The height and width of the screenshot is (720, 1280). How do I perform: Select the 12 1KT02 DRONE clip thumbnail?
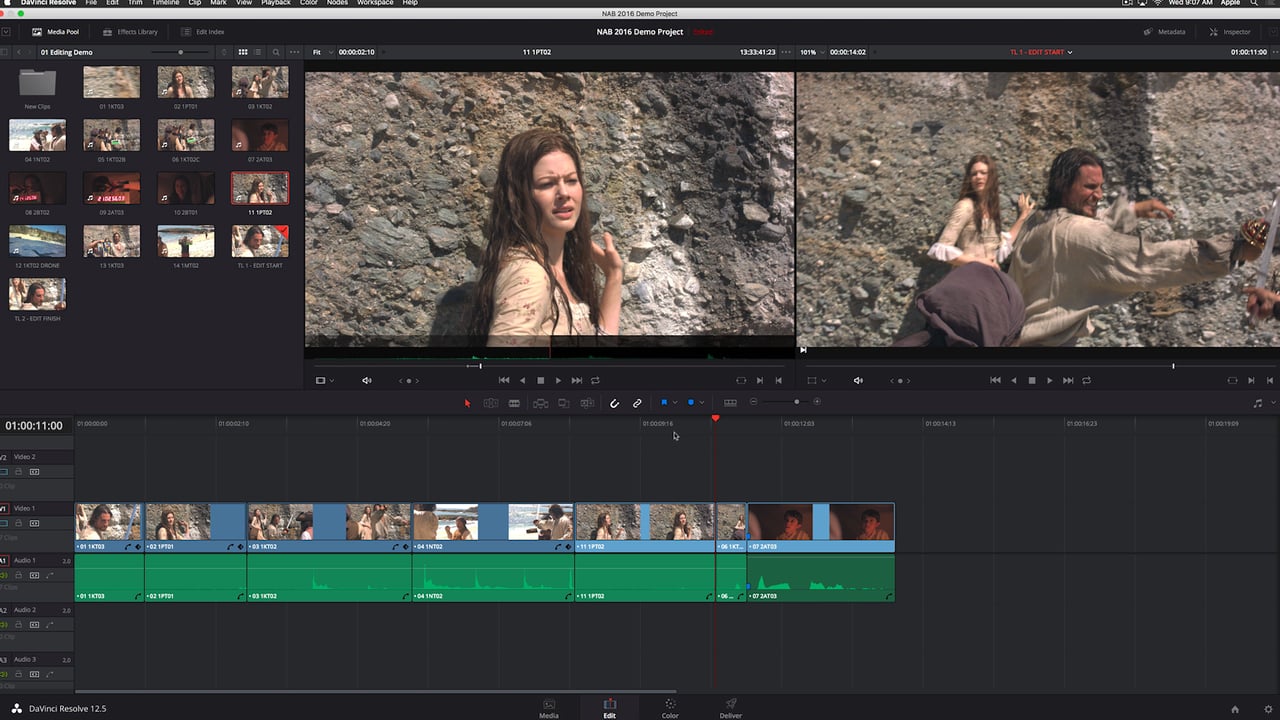click(37, 240)
